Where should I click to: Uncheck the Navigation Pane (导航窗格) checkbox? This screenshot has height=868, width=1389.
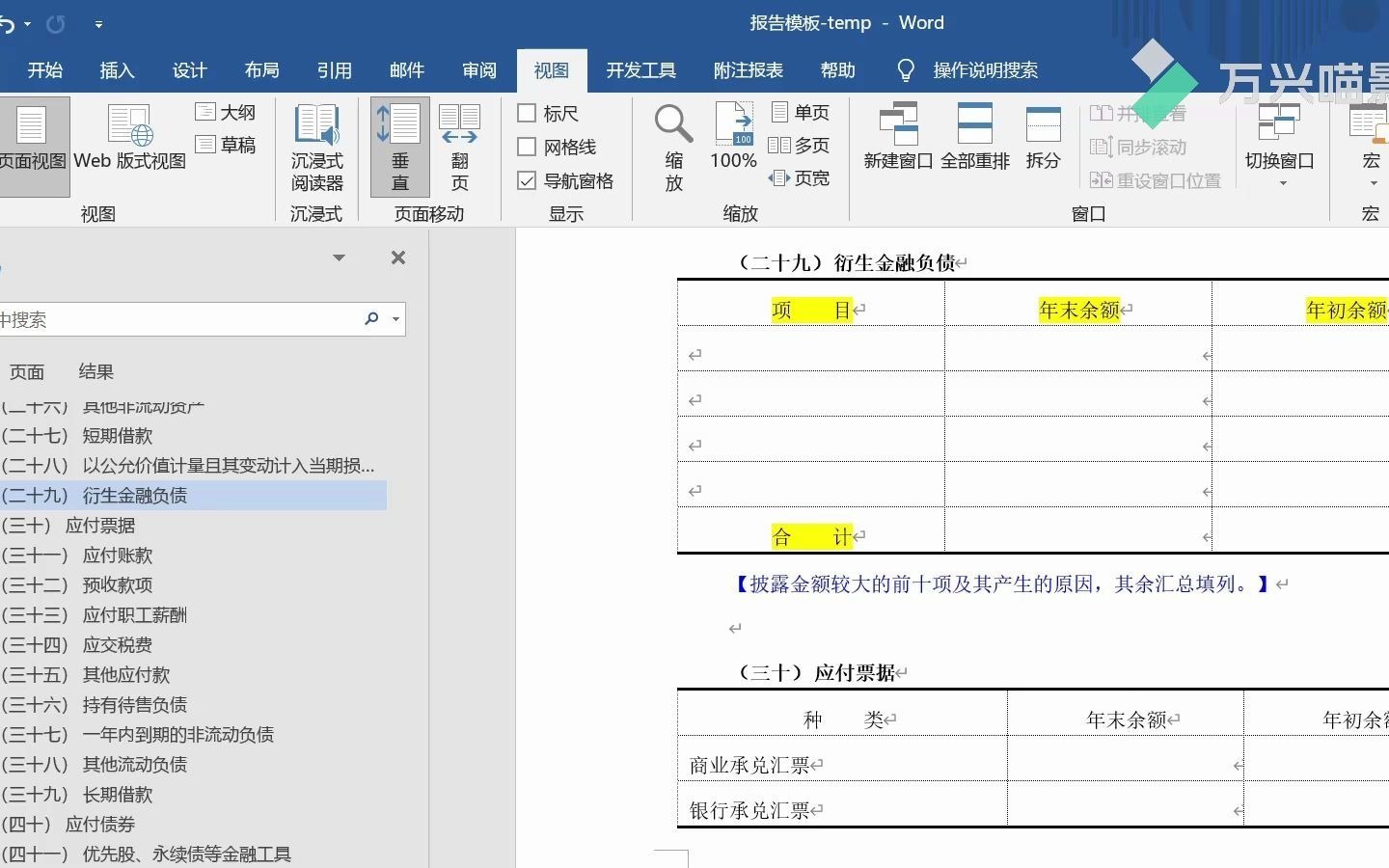pyautogui.click(x=527, y=180)
